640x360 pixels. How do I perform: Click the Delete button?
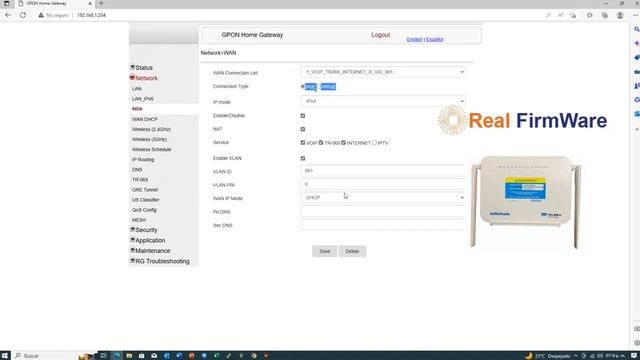tap(352, 251)
